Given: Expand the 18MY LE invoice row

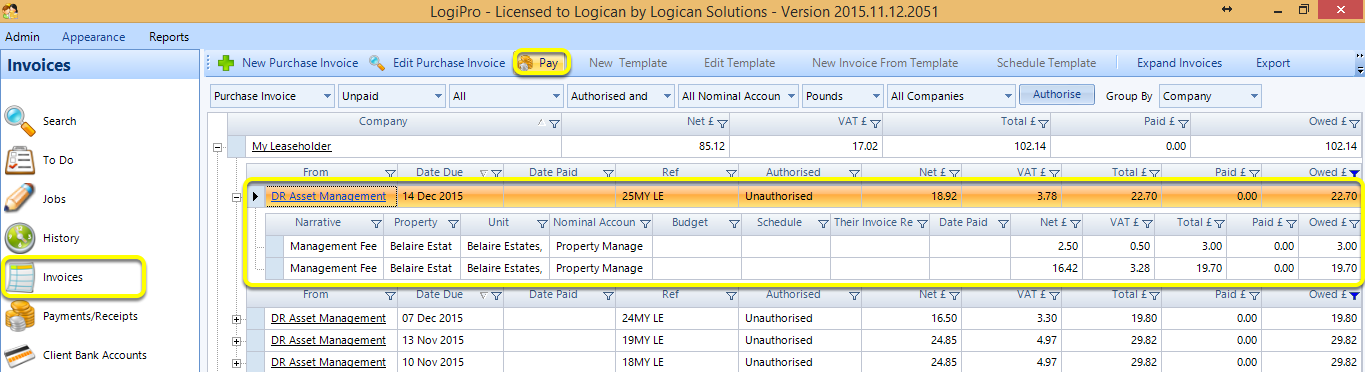Looking at the screenshot, I should click(237, 362).
